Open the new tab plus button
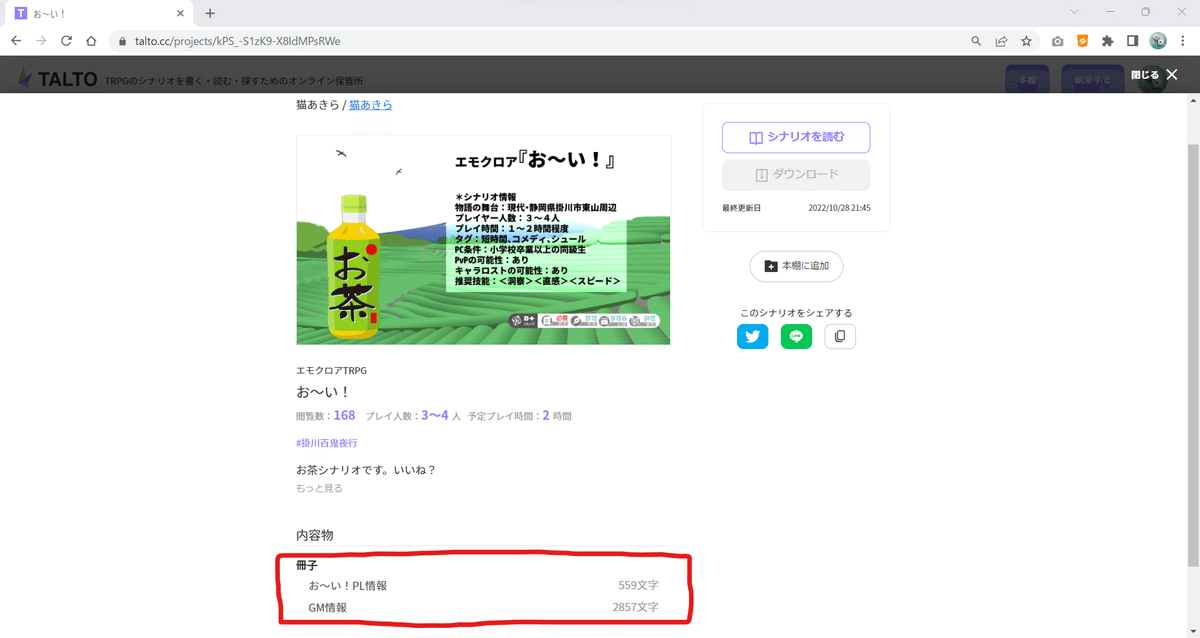Screen dimensions: 1200x638 pyautogui.click(x=210, y=13)
